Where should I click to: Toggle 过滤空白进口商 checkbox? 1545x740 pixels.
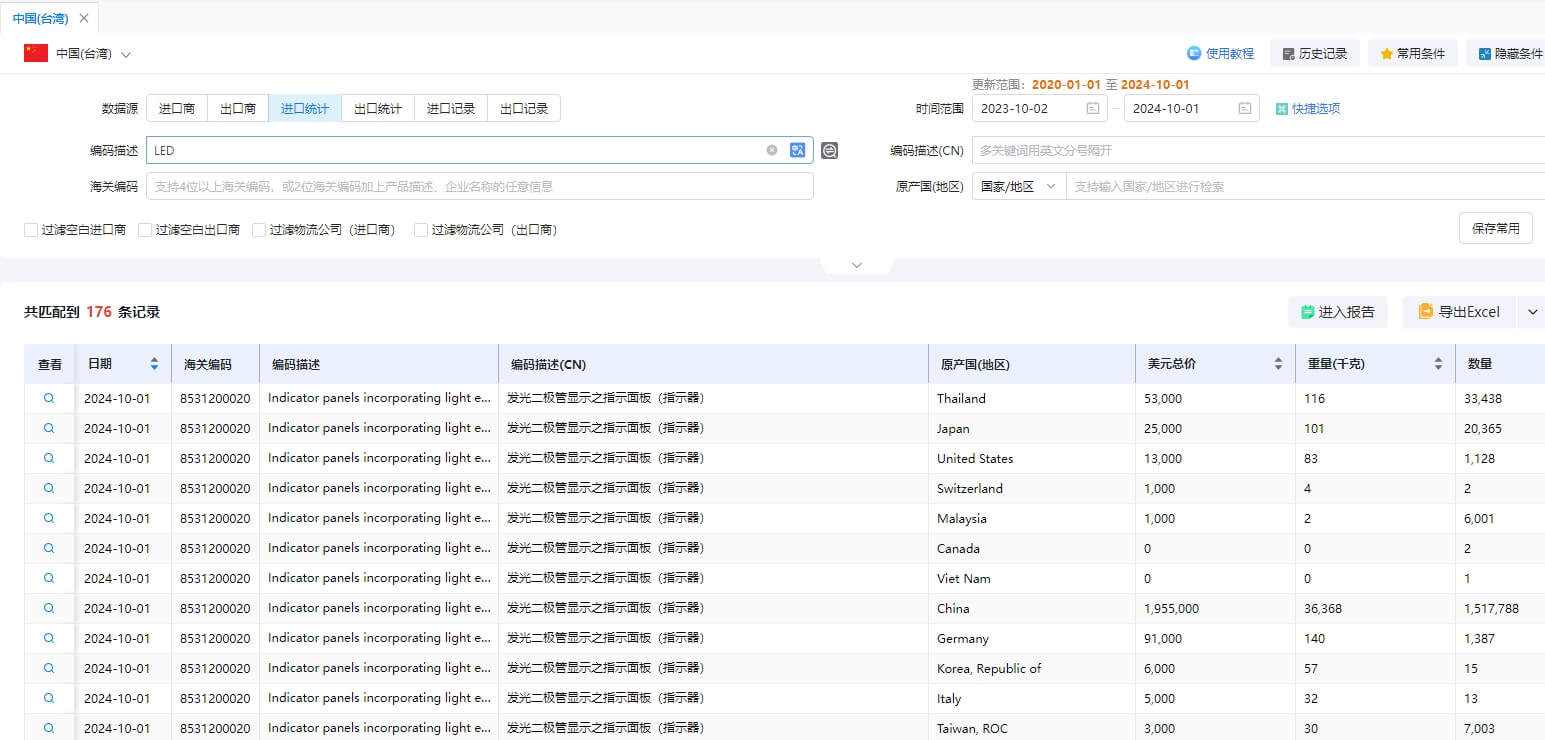click(31, 230)
